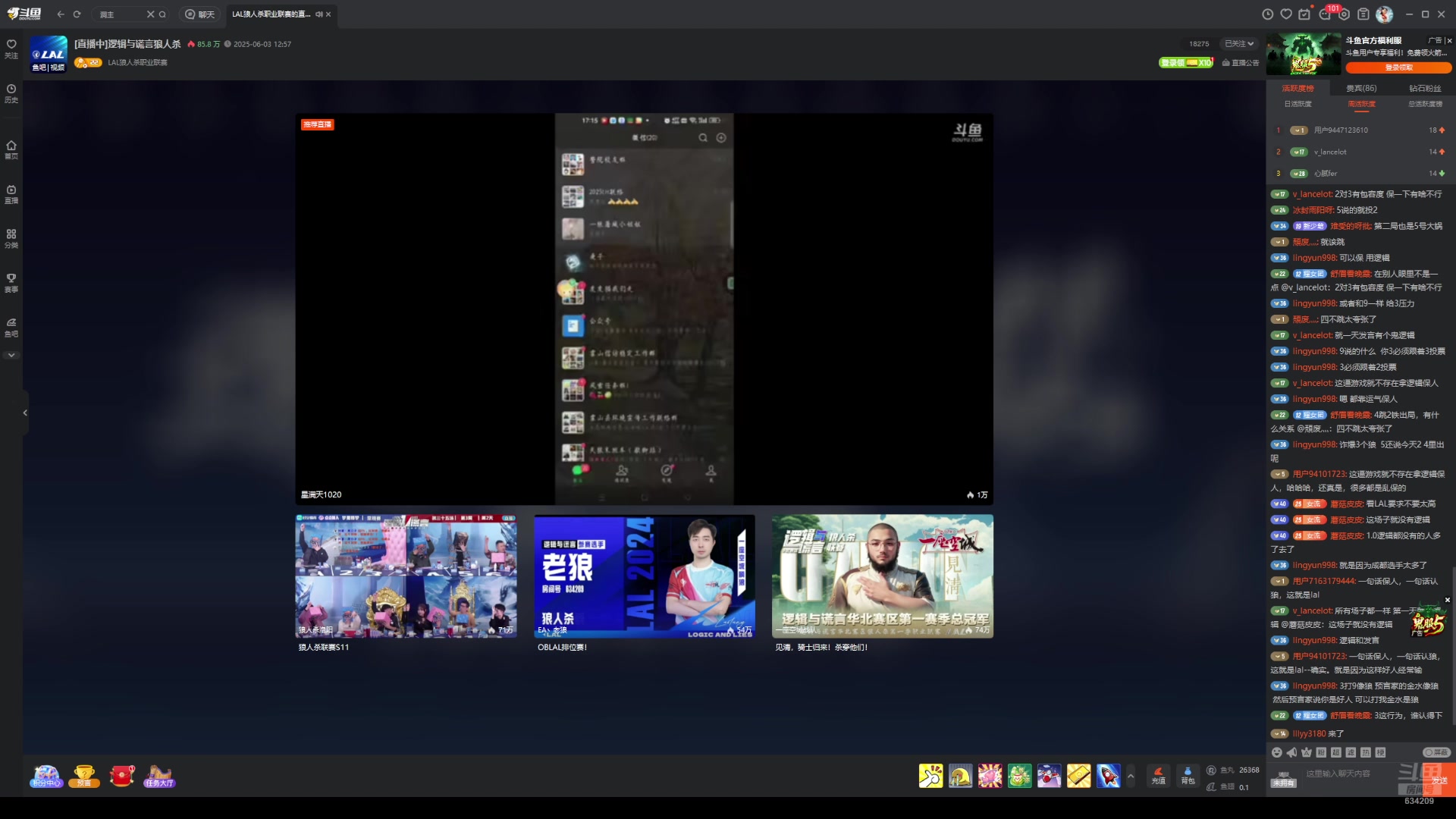Send the blue rocket gift
This screenshot has height=819, width=1456.
point(1108,776)
